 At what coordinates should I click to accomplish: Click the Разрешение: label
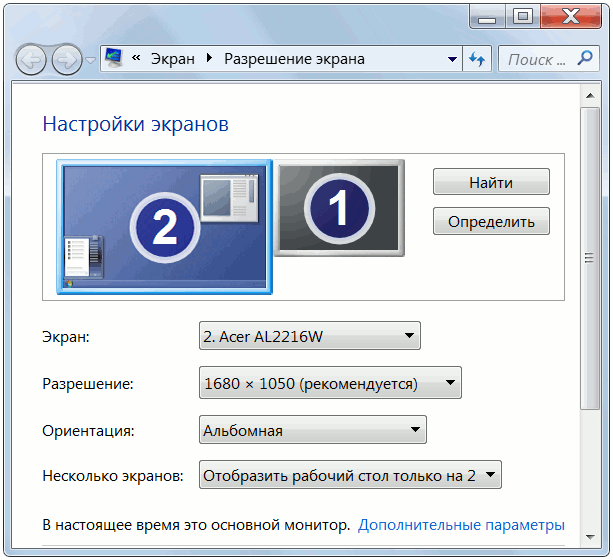88,384
